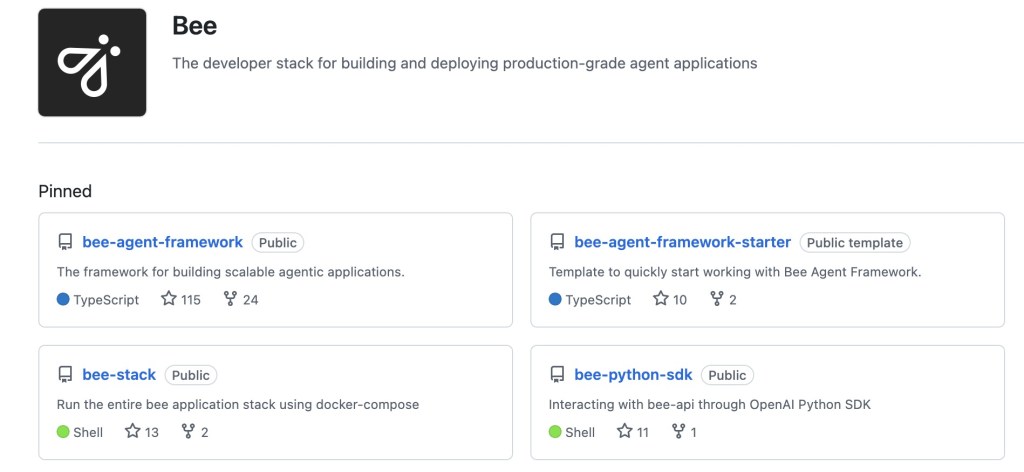
Task: Open the bee-agent-framework repository link
Action: pos(162,242)
